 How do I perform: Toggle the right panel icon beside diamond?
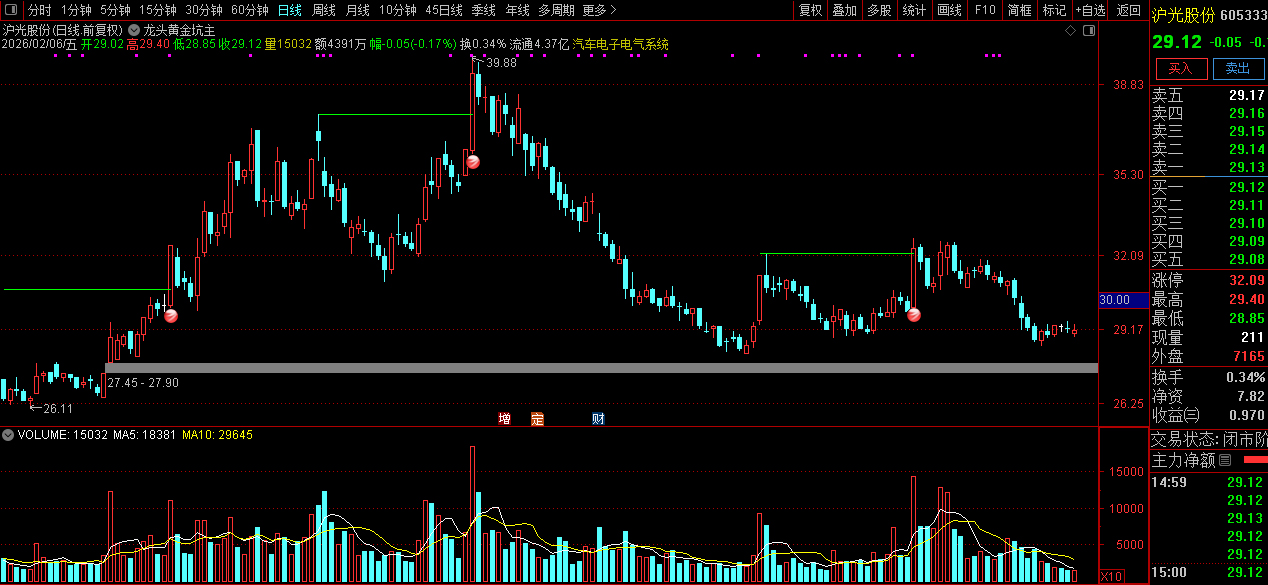(1089, 30)
